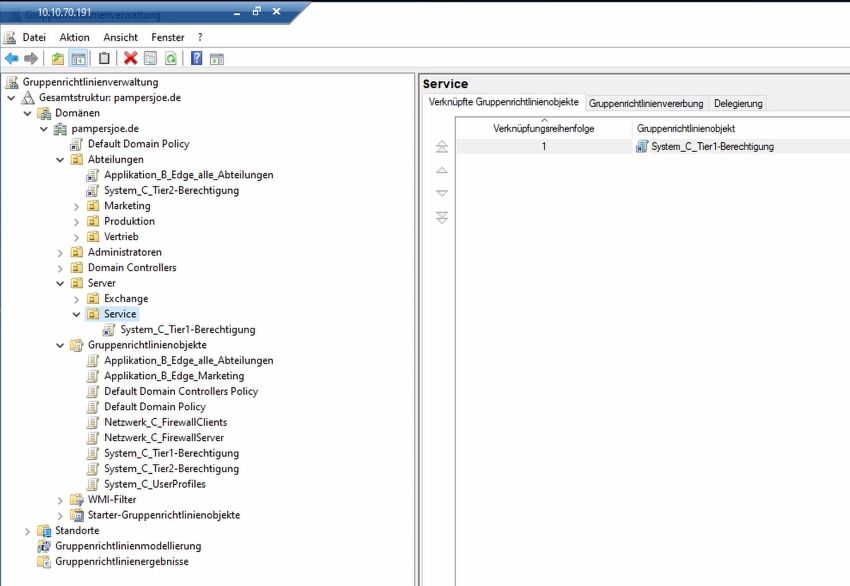The height and width of the screenshot is (586, 850).
Task: Click the link order cell showing 1
Action: (x=544, y=146)
